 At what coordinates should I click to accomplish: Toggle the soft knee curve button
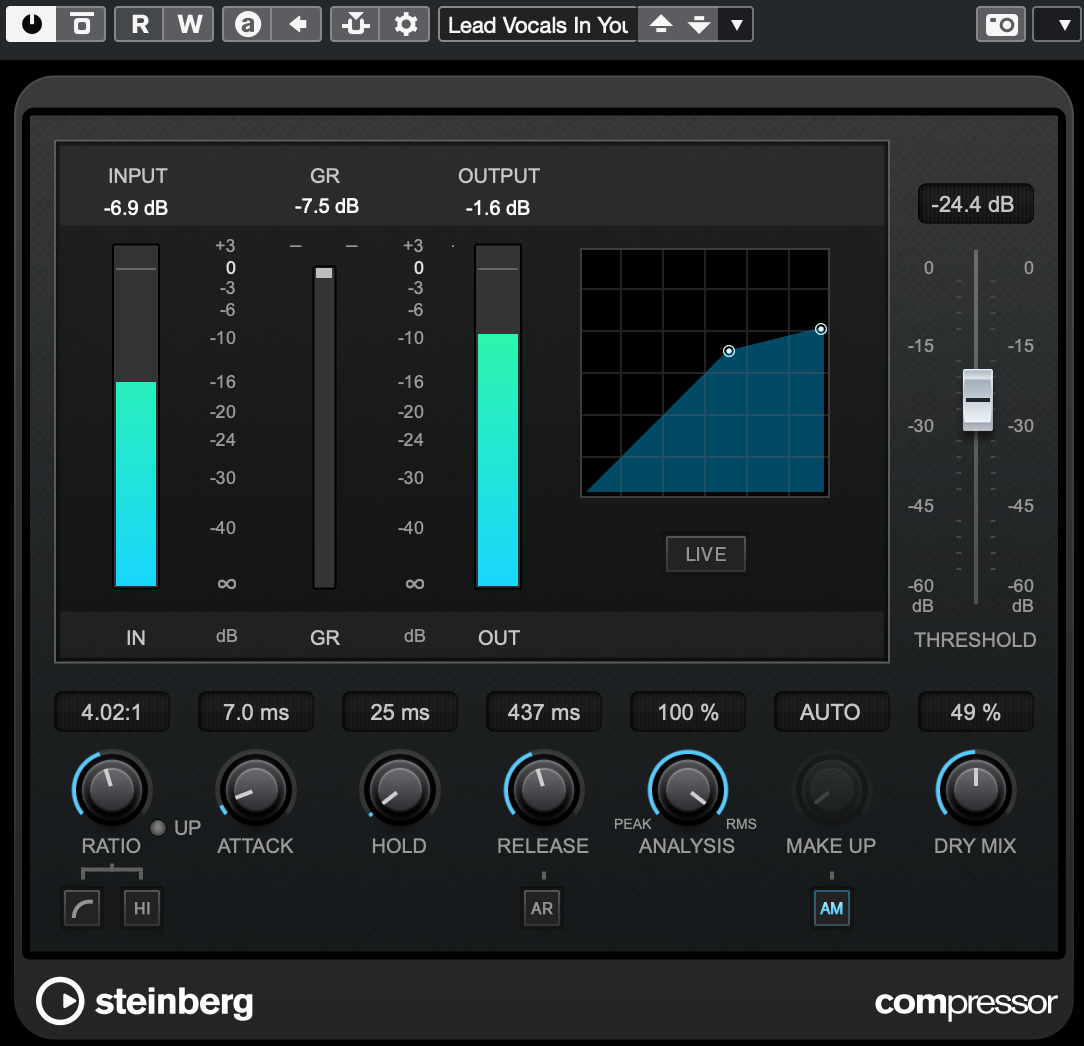(82, 908)
